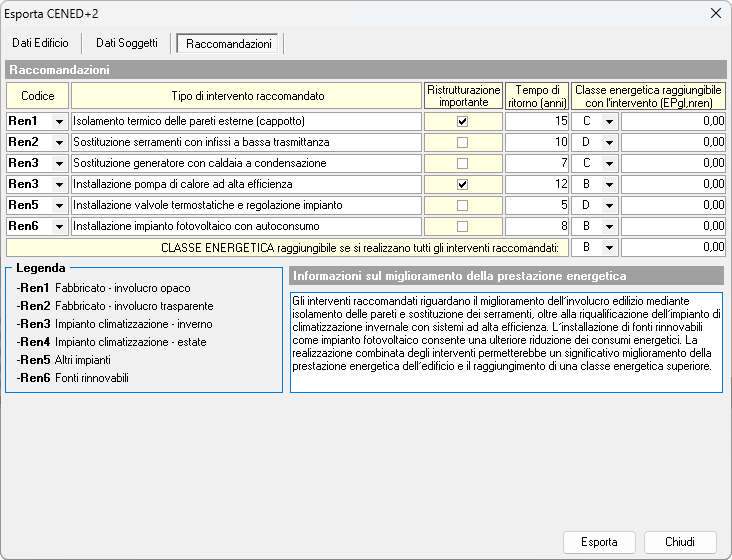Open overall CLASSE ENERGETICA raggiungibile dropdown

tap(608, 247)
